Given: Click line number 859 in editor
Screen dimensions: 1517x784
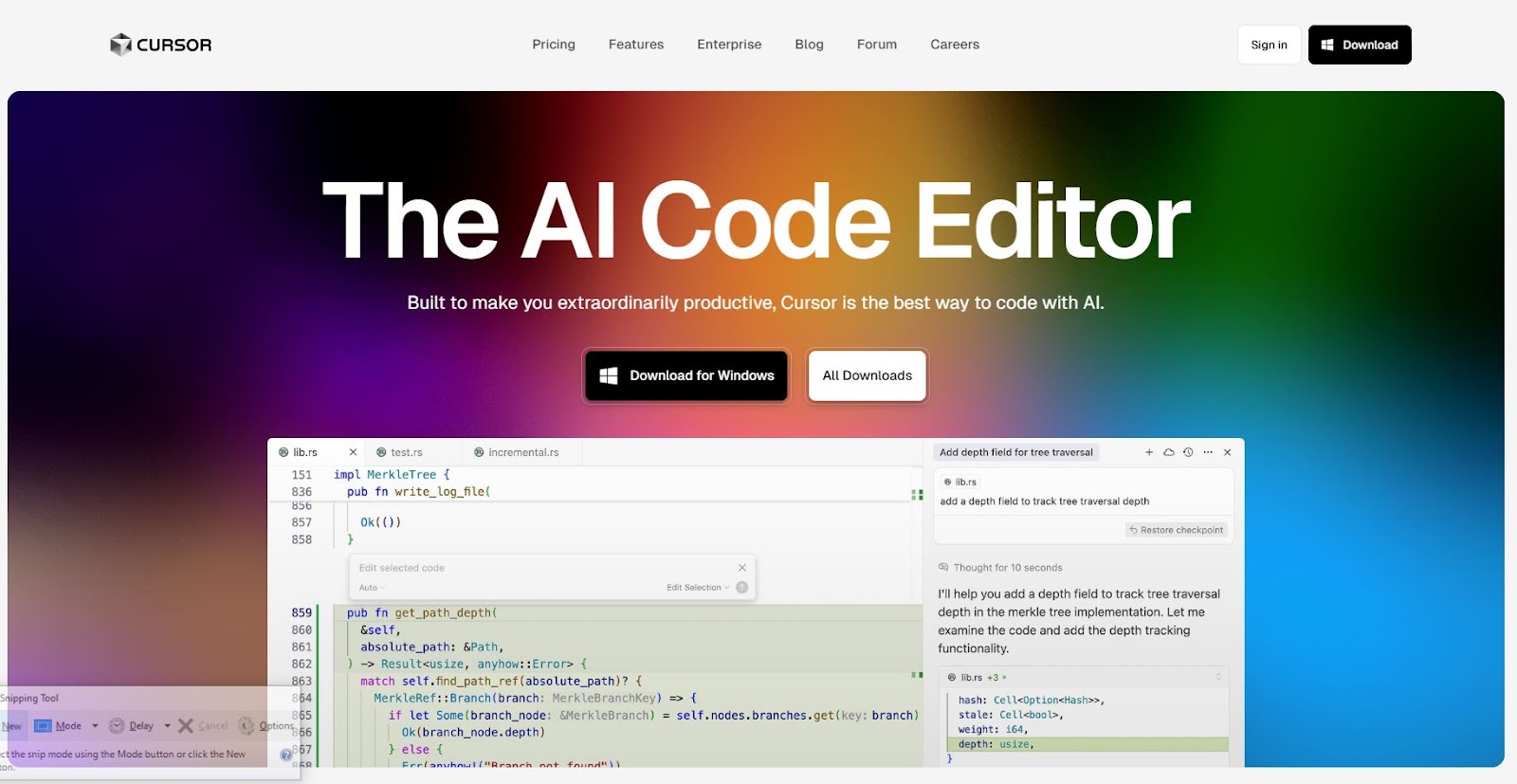Looking at the screenshot, I should (302, 612).
